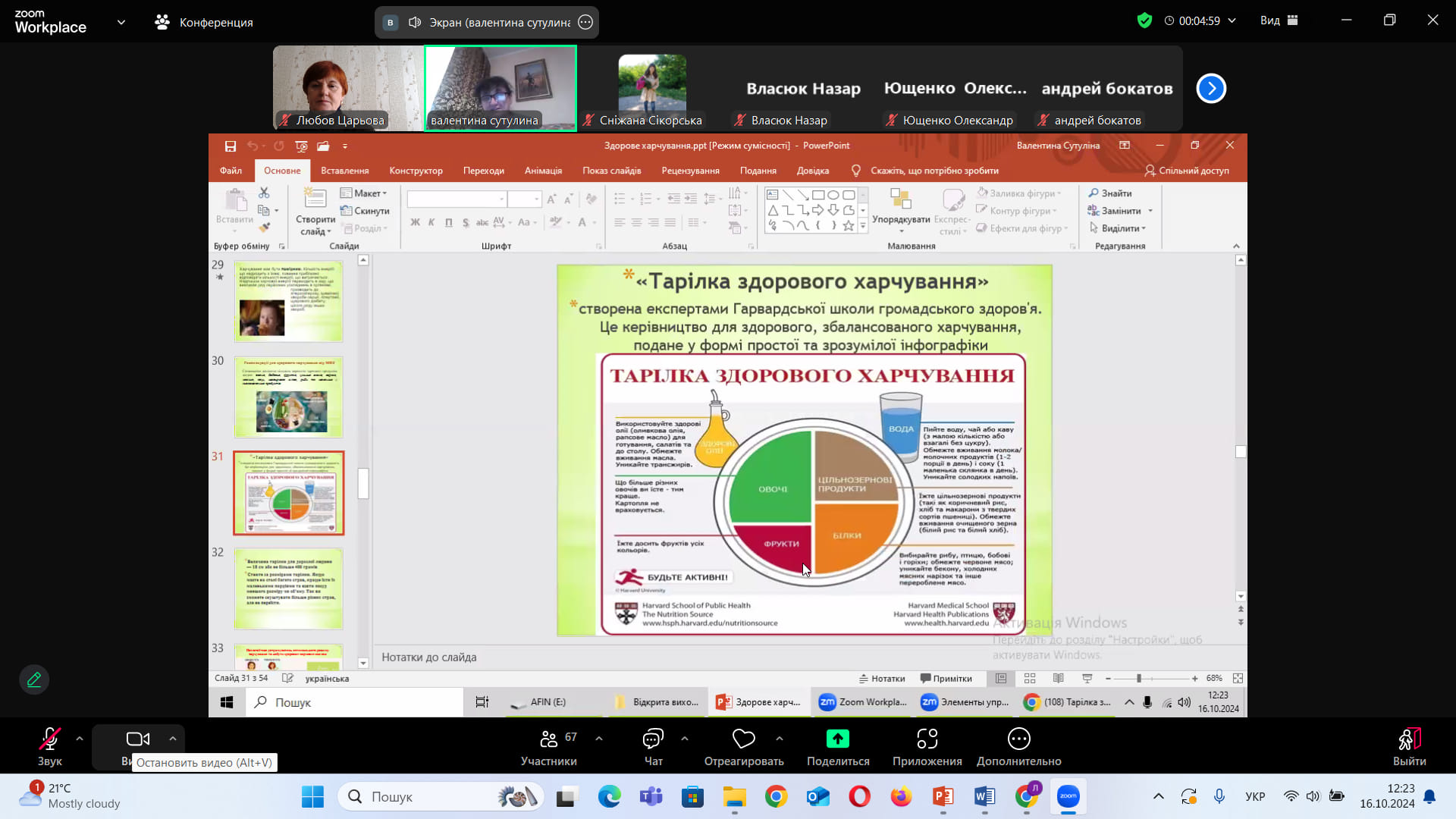This screenshot has width=1456, height=819.
Task: Unmute microphone with Звук button
Action: pos(50,740)
